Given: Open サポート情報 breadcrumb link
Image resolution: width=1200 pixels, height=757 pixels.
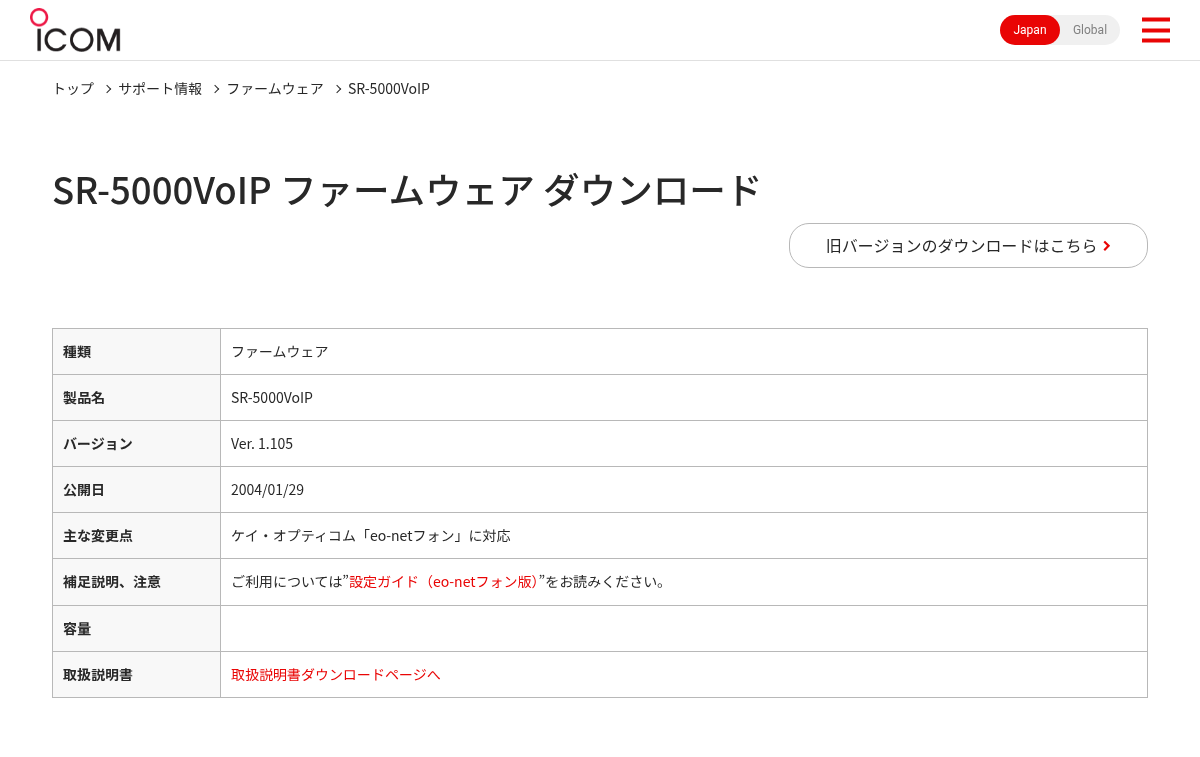Looking at the screenshot, I should (160, 88).
